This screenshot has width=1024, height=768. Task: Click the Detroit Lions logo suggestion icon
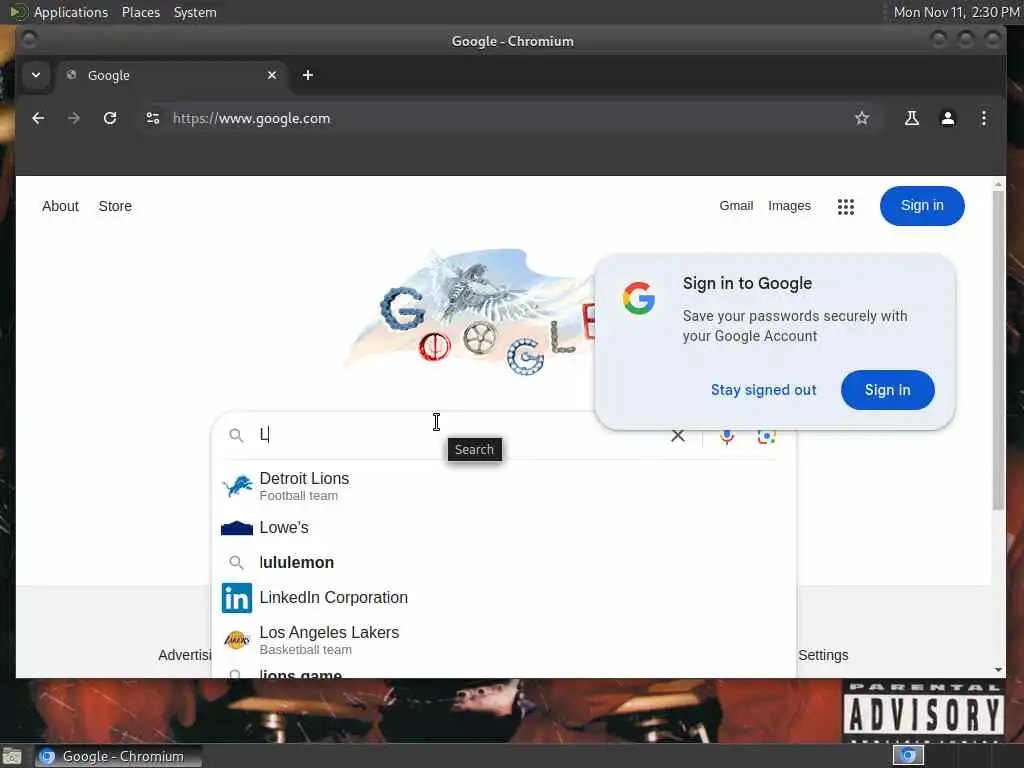point(237,486)
